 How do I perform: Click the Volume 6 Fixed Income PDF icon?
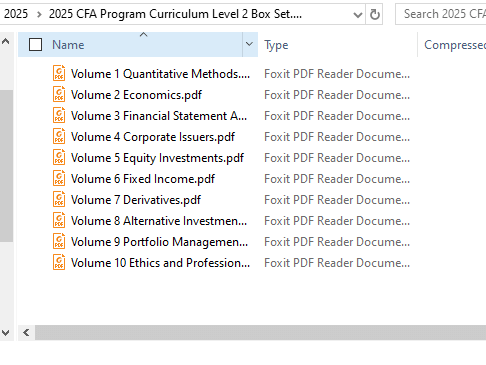pos(59,178)
